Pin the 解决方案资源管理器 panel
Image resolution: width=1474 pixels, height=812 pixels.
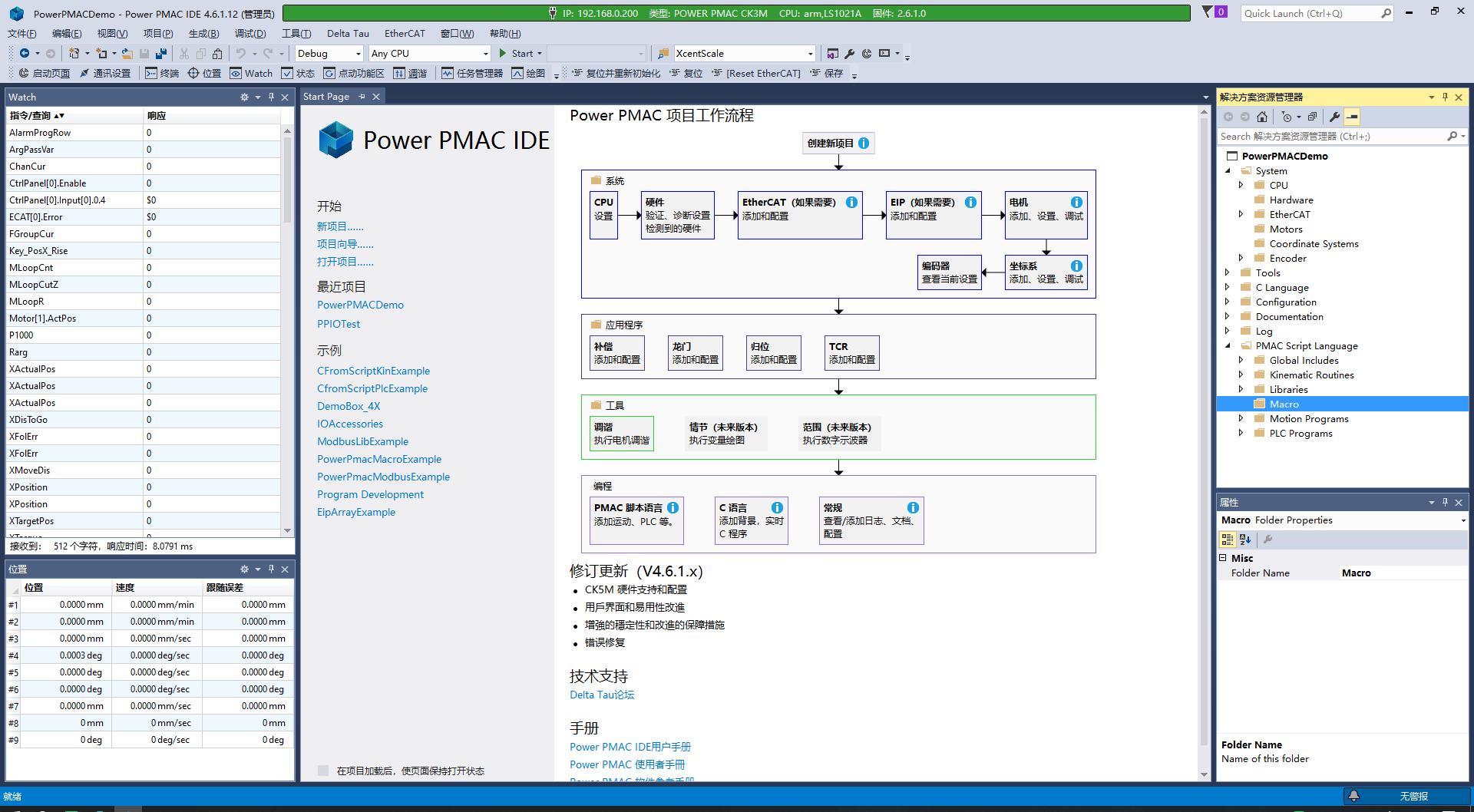pyautogui.click(x=1445, y=97)
